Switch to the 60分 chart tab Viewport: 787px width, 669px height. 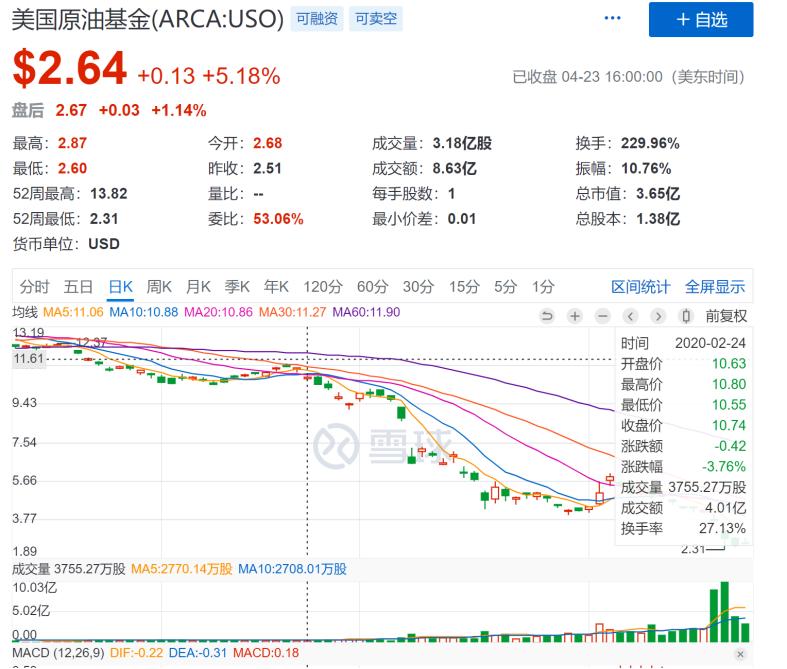[x=372, y=287]
